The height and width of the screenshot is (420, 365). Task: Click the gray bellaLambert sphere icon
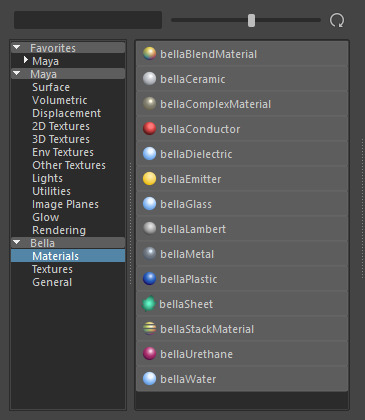pyautogui.click(x=149, y=229)
